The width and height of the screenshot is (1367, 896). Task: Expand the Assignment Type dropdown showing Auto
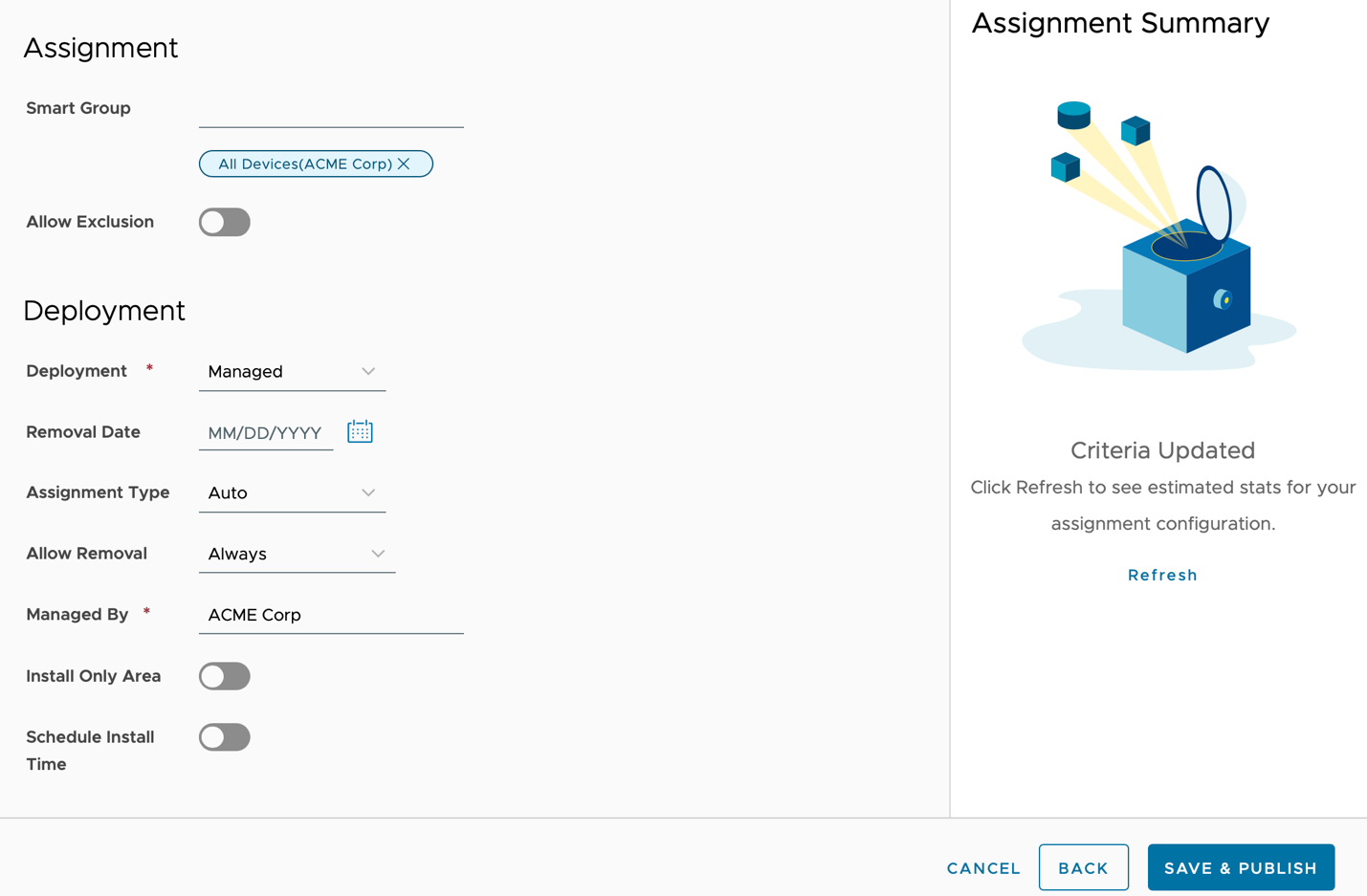(x=282, y=492)
